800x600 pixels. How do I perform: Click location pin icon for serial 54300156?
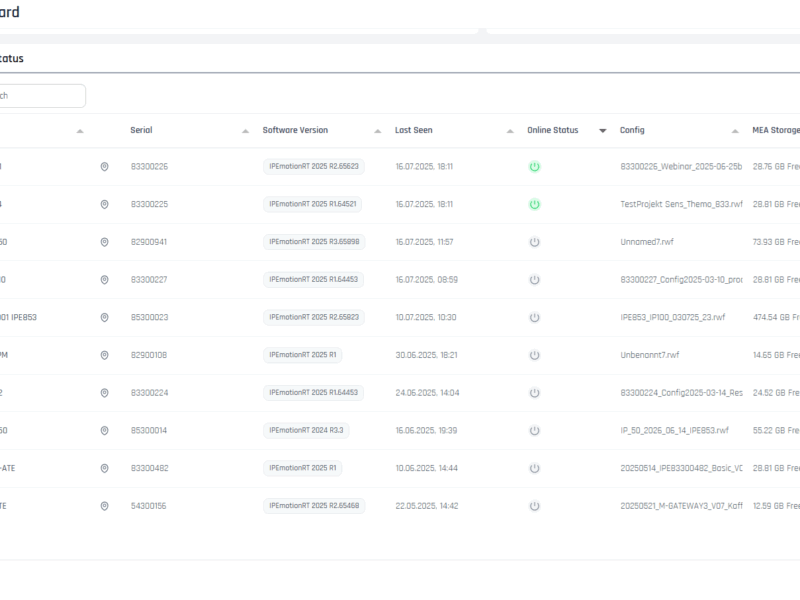pos(104,506)
